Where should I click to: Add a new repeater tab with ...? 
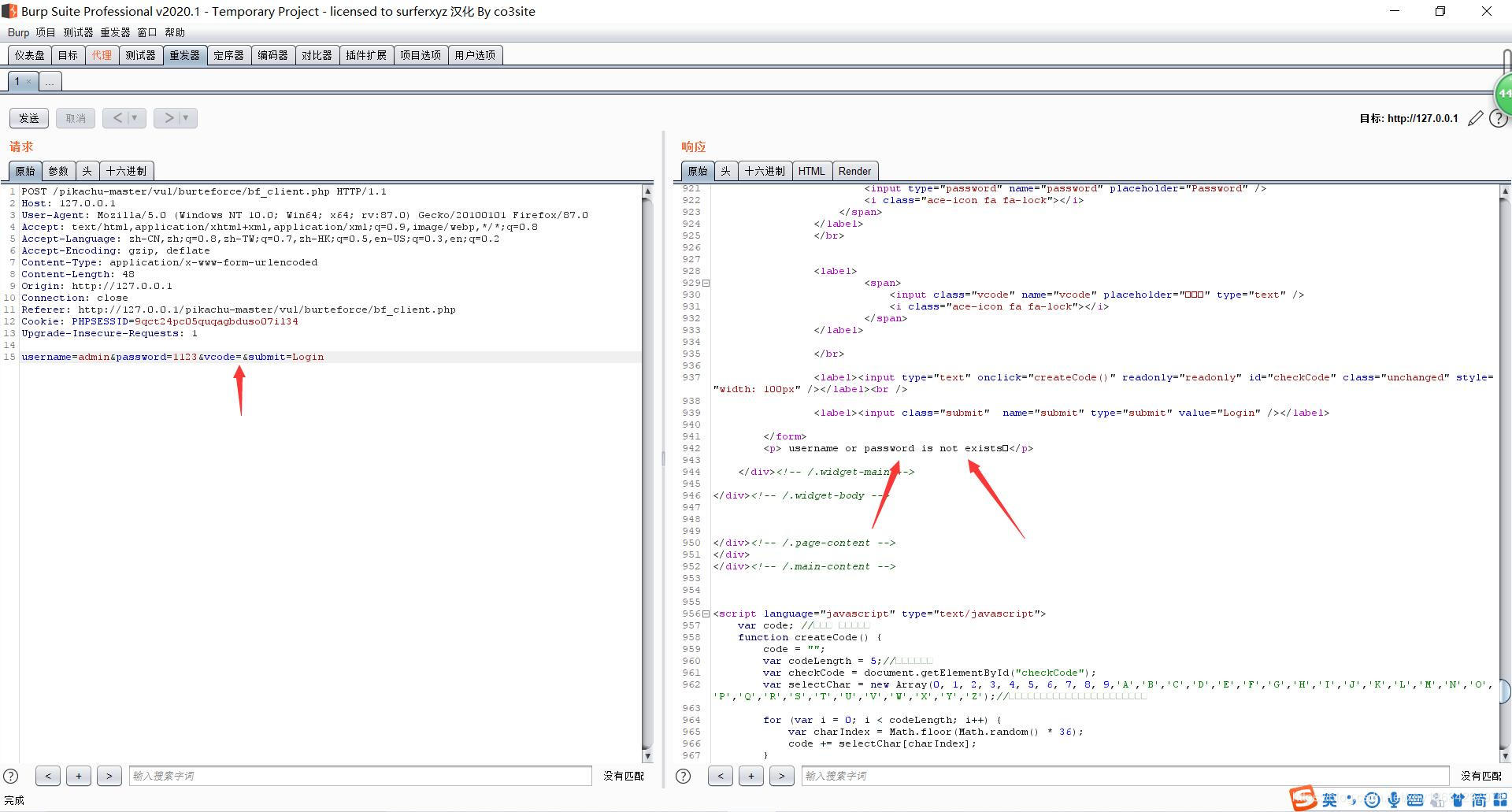pos(50,81)
